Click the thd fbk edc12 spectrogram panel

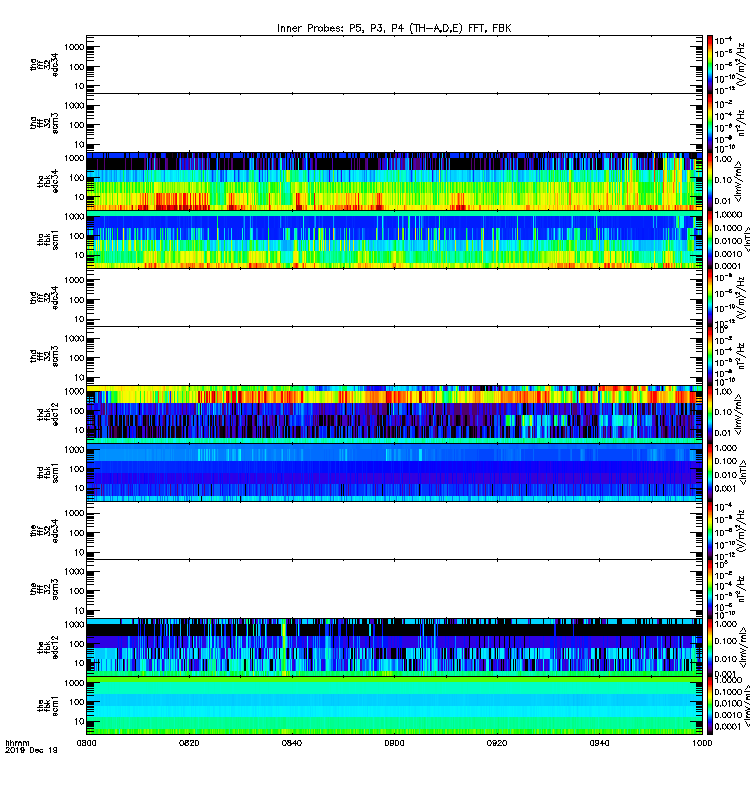pyautogui.click(x=394, y=414)
